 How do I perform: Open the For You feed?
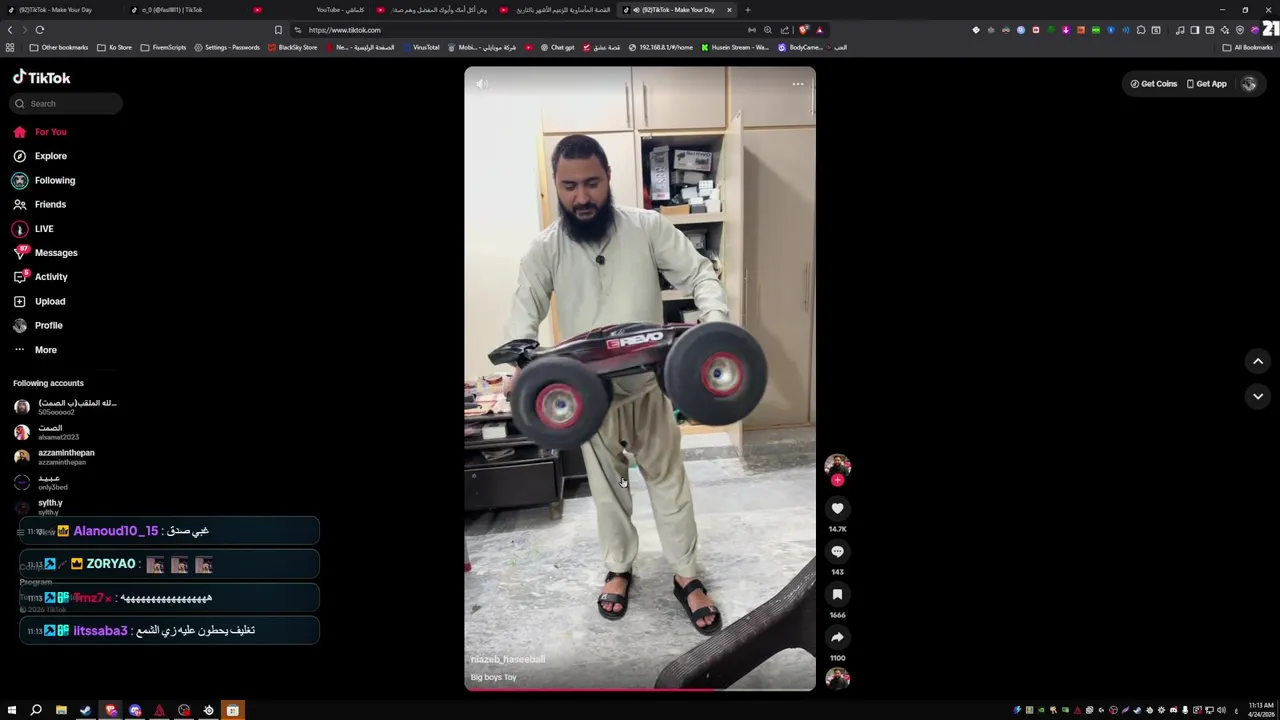[x=40, y=132]
